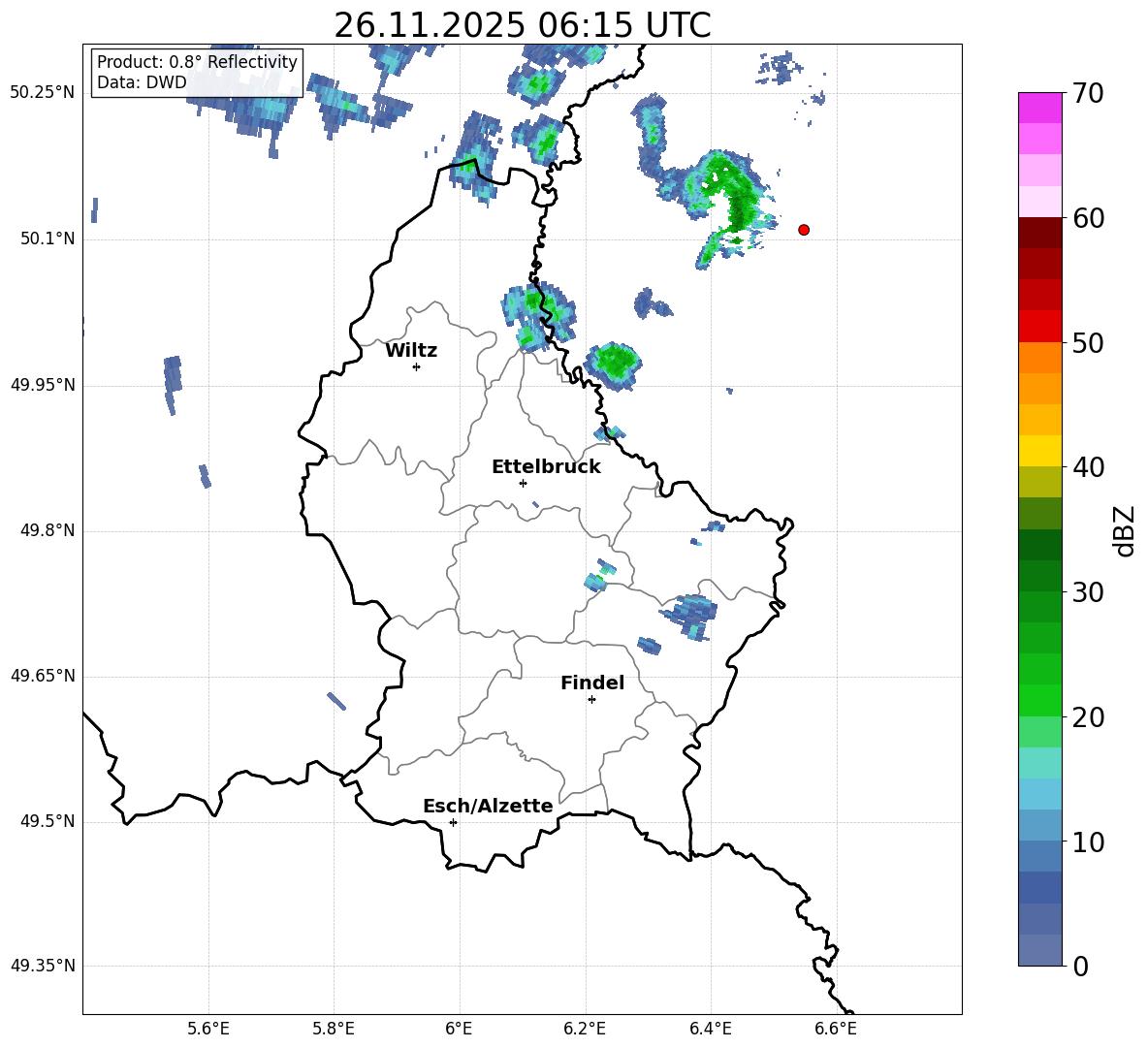Click the 49.95°N latitude label
The image size is (1148, 1048).
click(43, 385)
